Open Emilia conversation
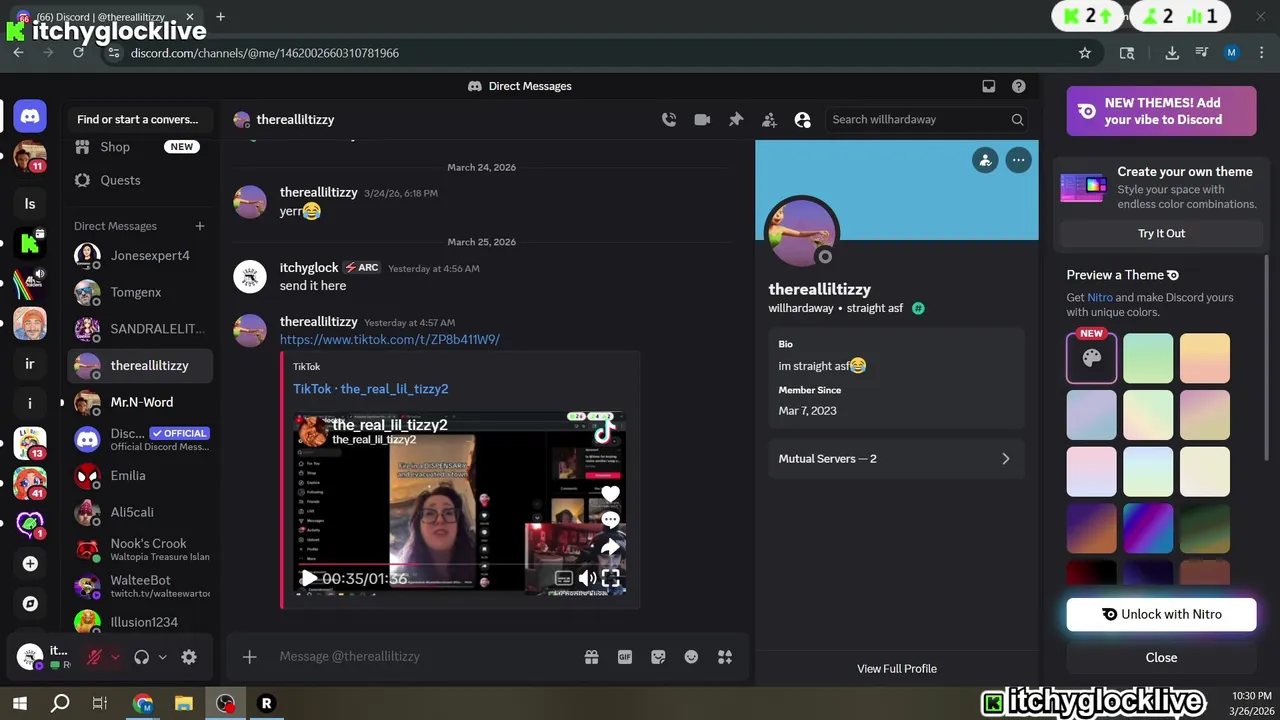The height and width of the screenshot is (720, 1280). point(140,475)
